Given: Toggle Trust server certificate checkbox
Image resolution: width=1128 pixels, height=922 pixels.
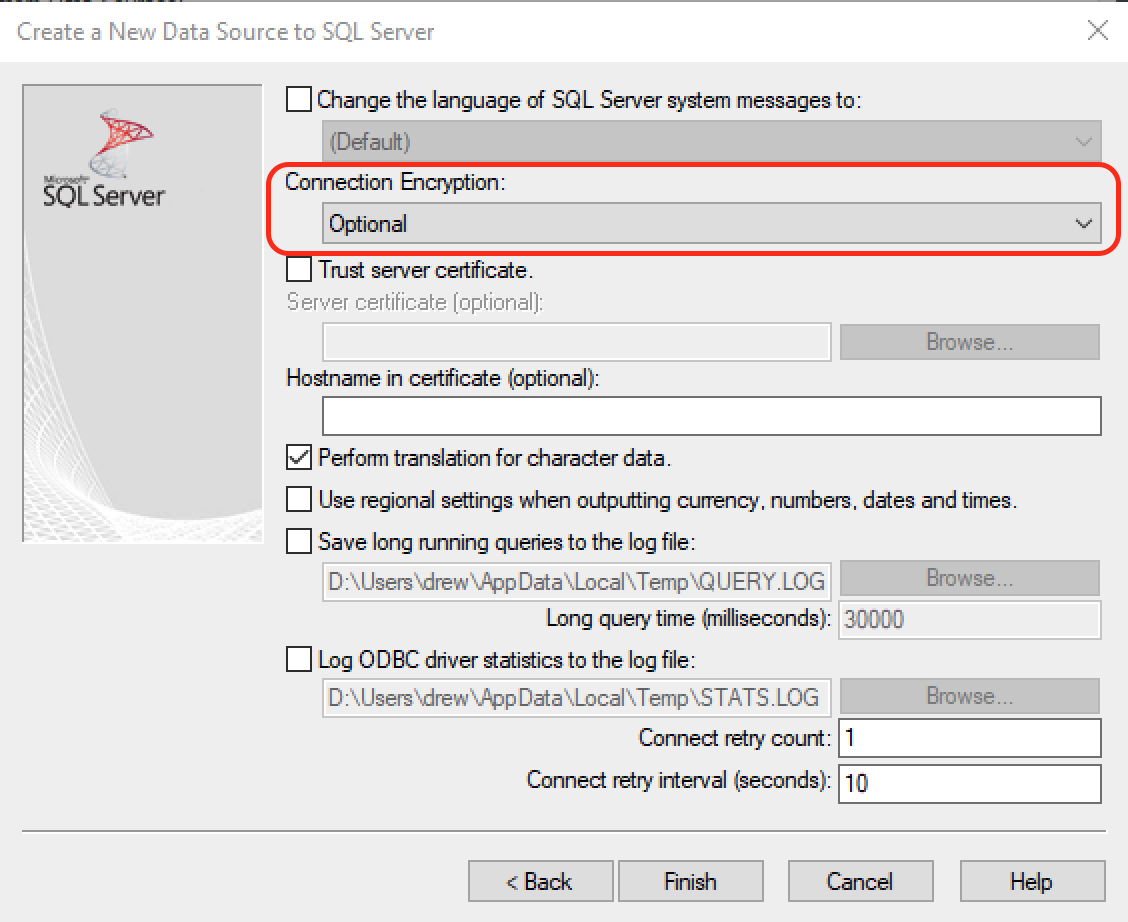Looking at the screenshot, I should tap(299, 270).
